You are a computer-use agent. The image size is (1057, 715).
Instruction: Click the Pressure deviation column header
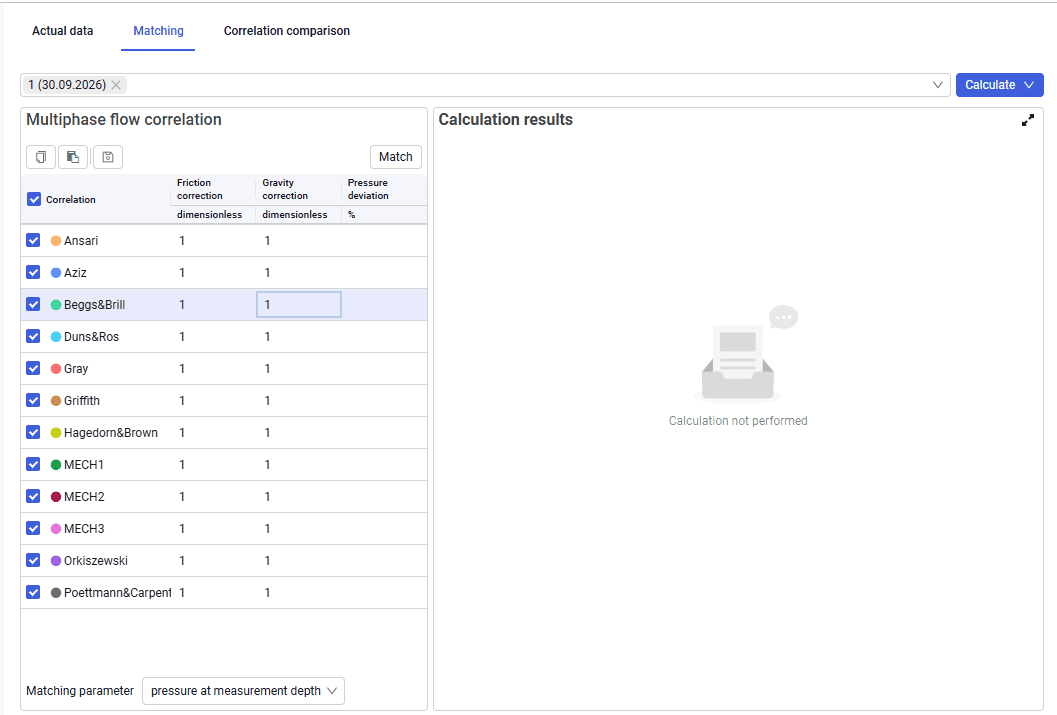(384, 189)
